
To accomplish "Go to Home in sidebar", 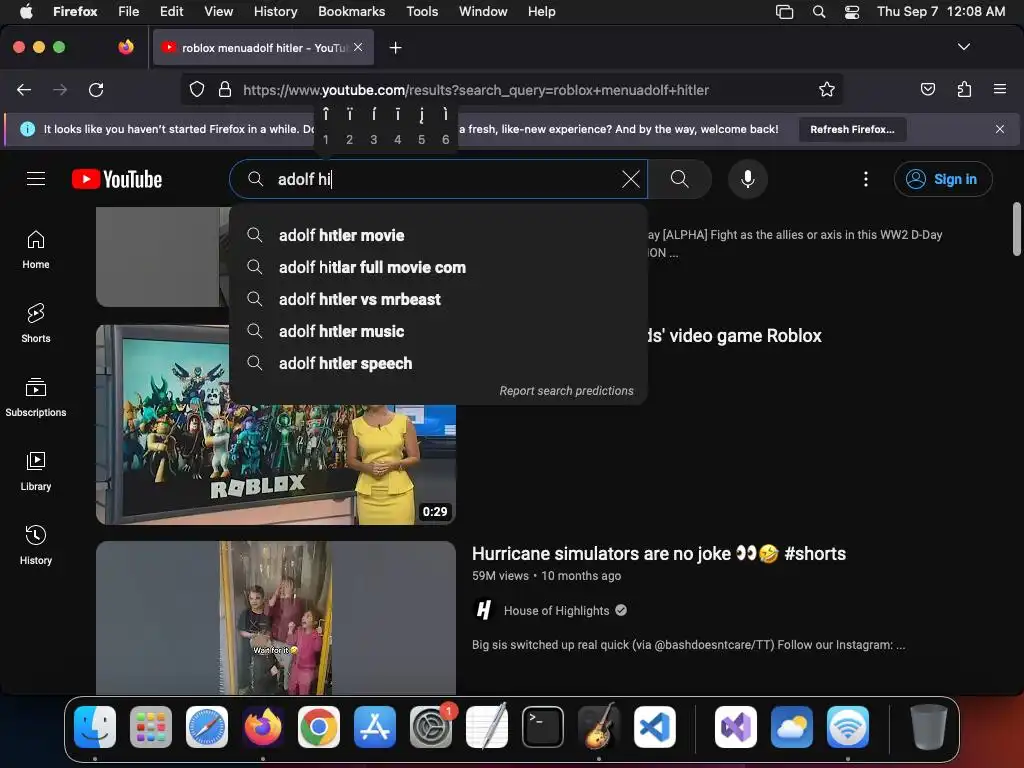I will click(x=36, y=250).
